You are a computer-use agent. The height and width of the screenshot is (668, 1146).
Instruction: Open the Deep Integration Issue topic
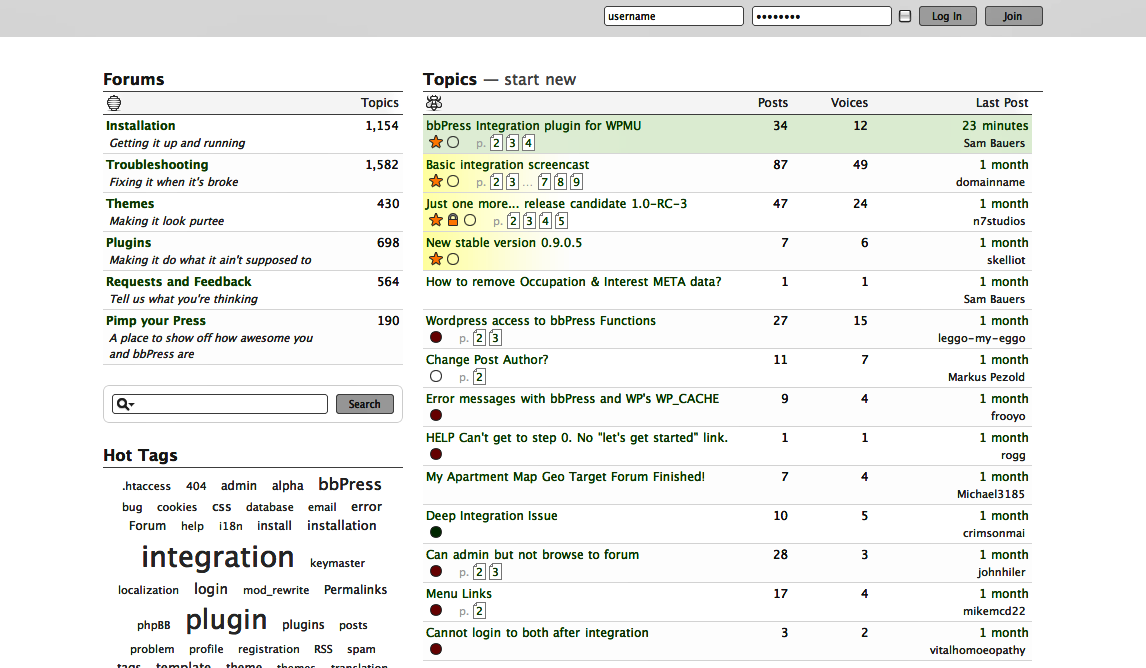[x=492, y=516]
